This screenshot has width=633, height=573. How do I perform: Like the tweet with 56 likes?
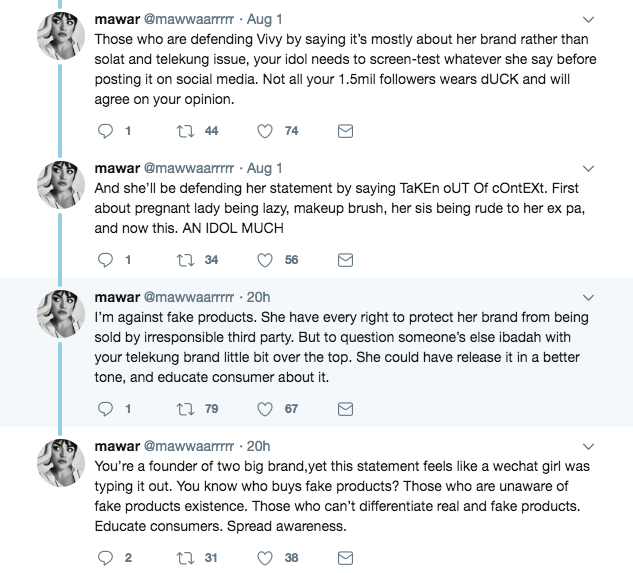(266, 260)
